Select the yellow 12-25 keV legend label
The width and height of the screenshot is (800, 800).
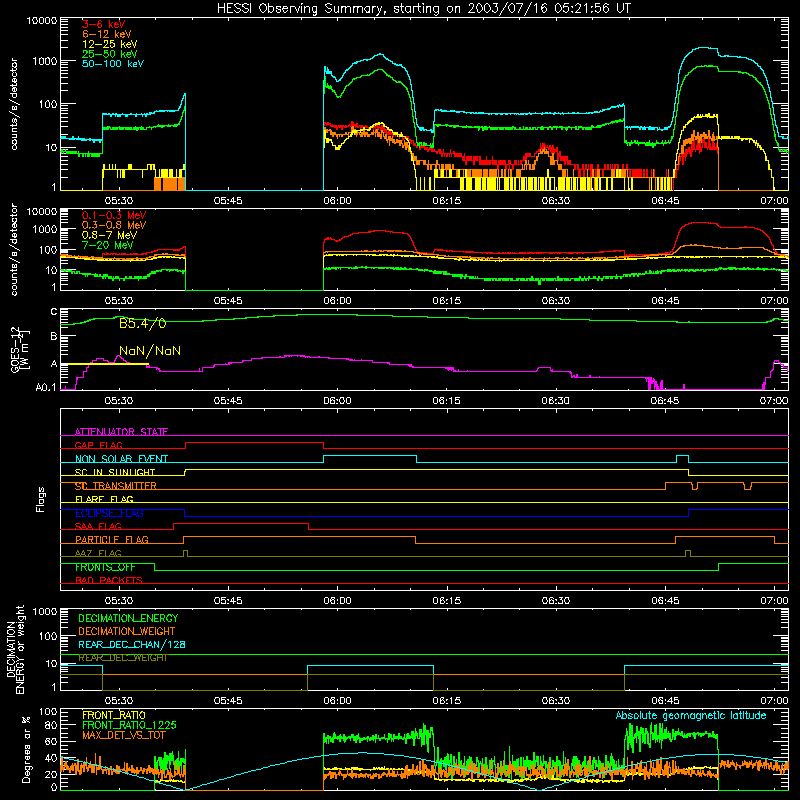109,44
